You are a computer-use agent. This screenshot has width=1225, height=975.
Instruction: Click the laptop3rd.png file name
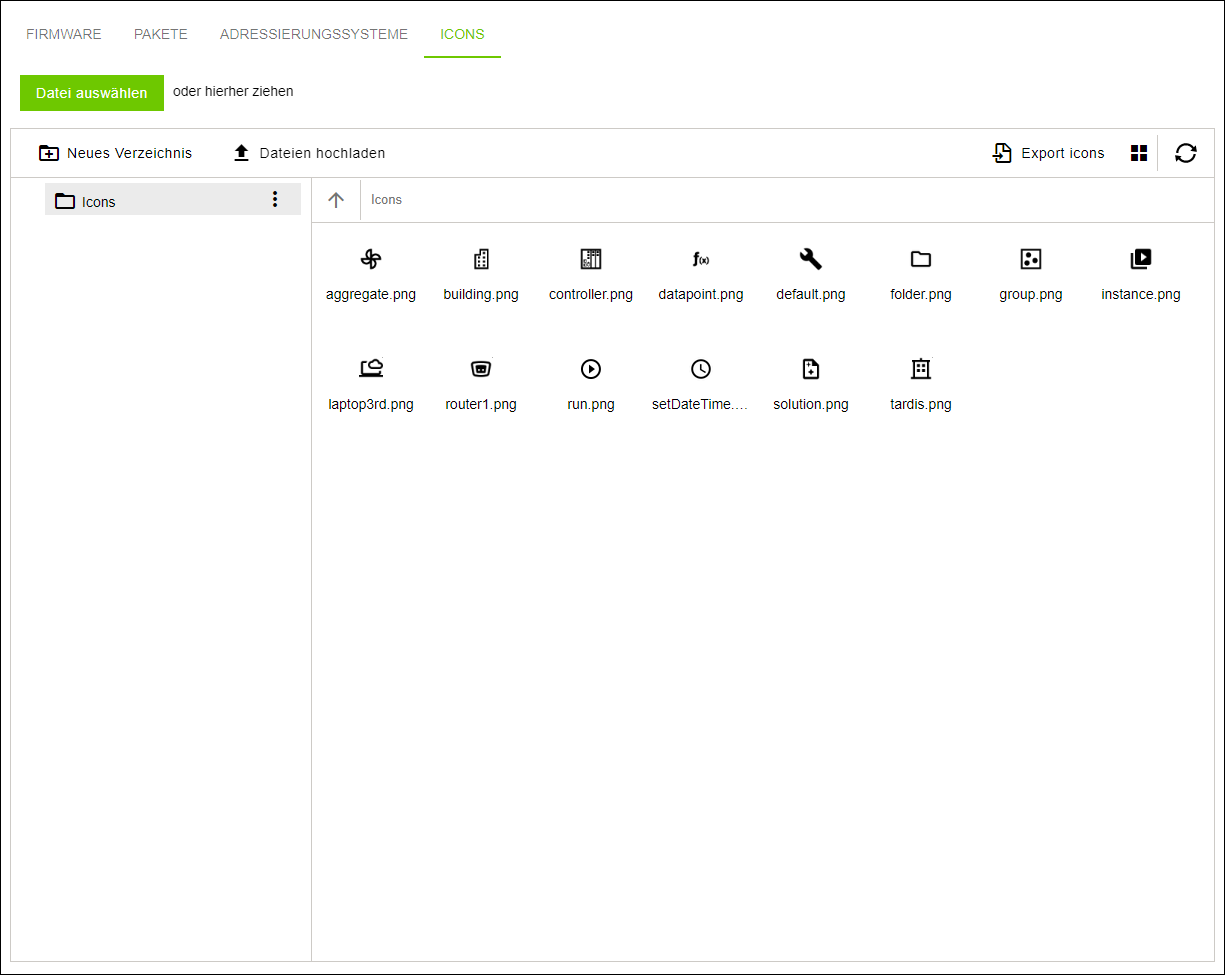371,404
